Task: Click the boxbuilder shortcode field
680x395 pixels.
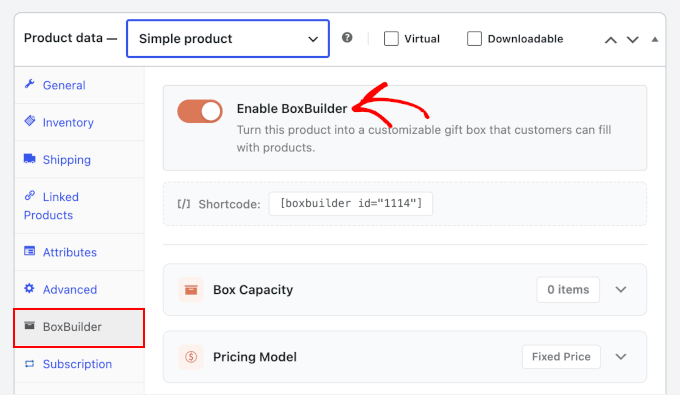Action: (351, 204)
